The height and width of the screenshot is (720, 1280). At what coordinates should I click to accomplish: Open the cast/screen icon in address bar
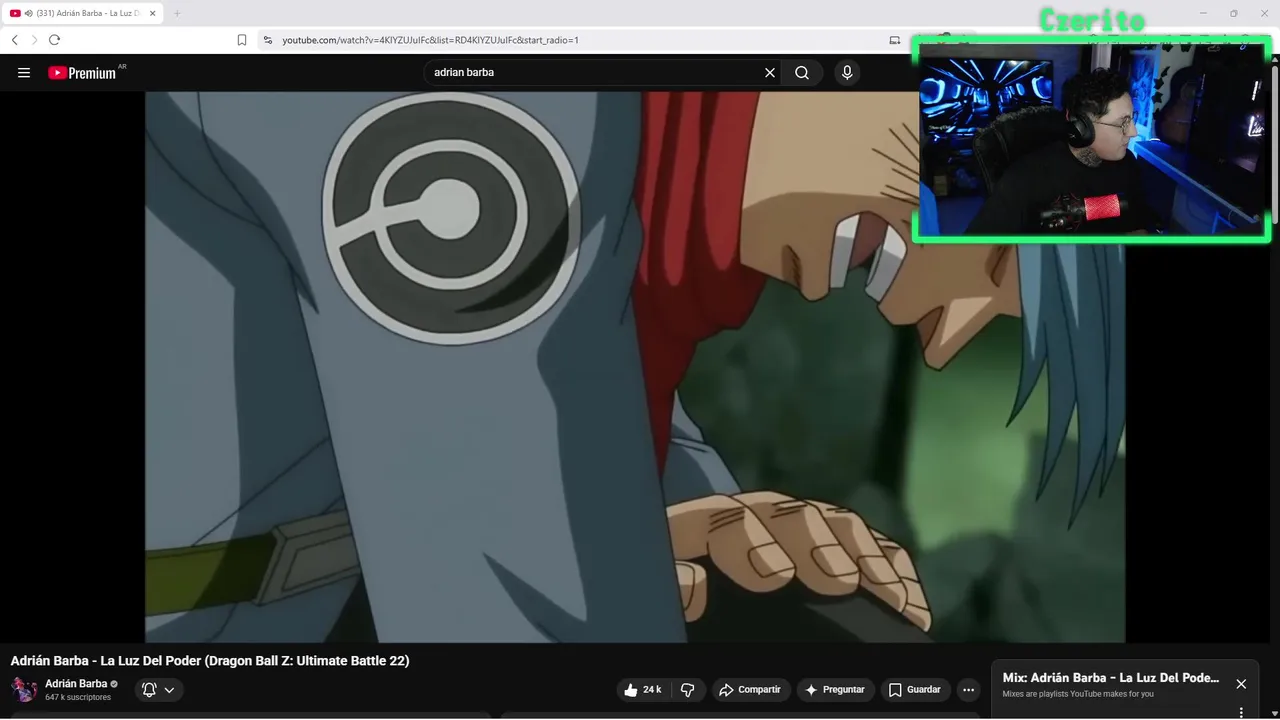(x=895, y=40)
